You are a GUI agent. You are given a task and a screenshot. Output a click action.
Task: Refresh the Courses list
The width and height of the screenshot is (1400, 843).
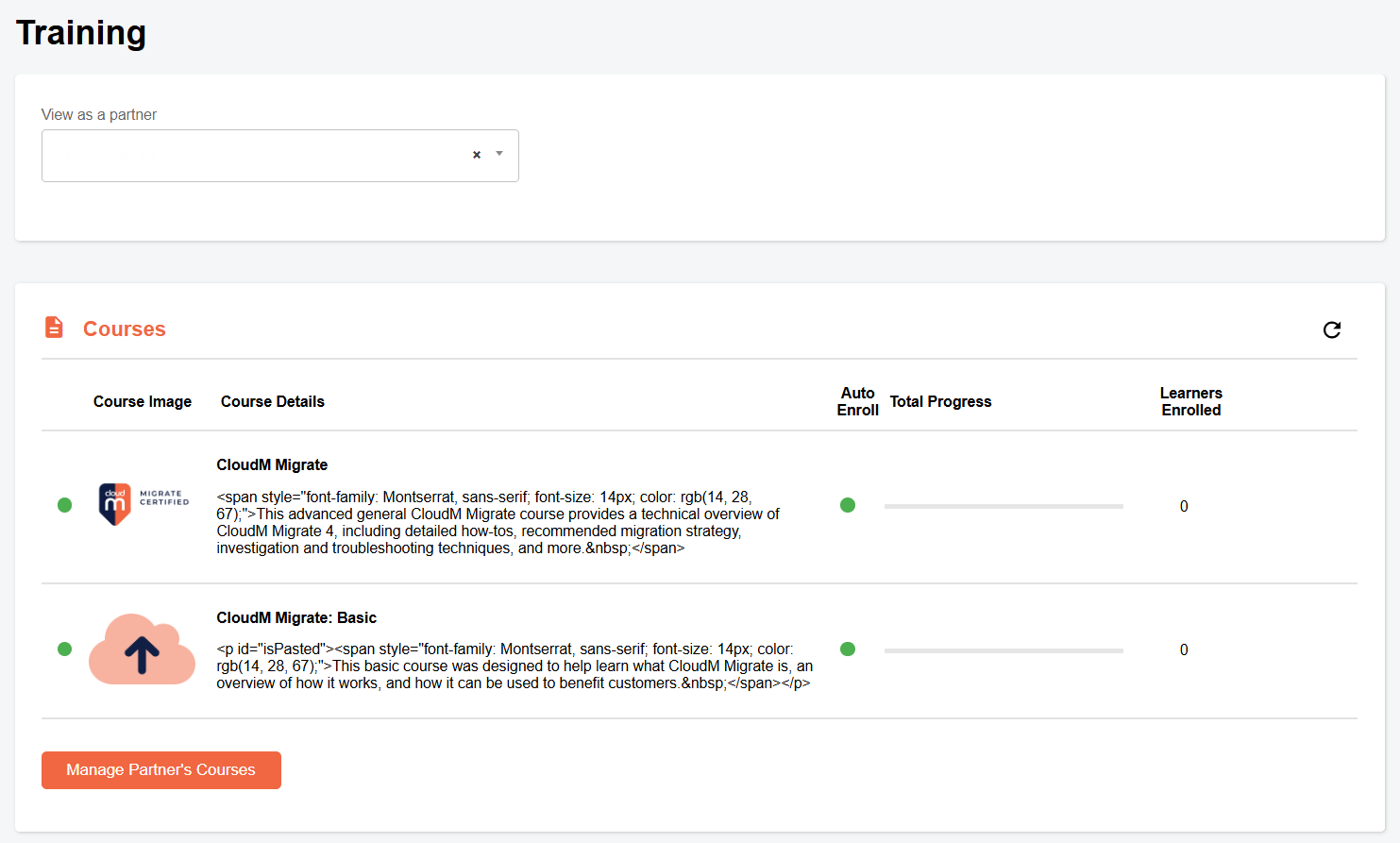[1332, 329]
